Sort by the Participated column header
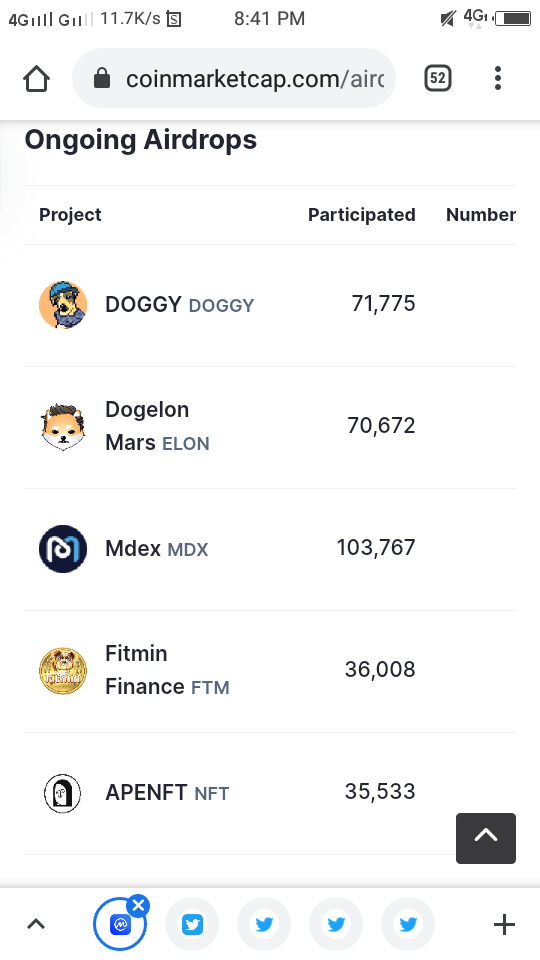 pyautogui.click(x=361, y=215)
